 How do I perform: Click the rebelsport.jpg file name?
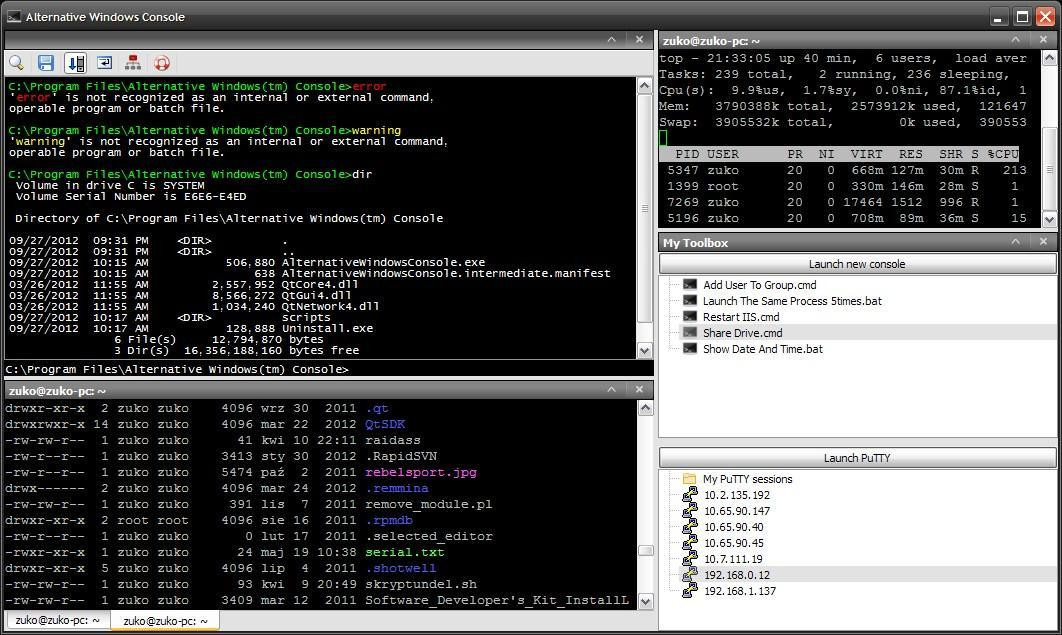pyautogui.click(x=421, y=473)
